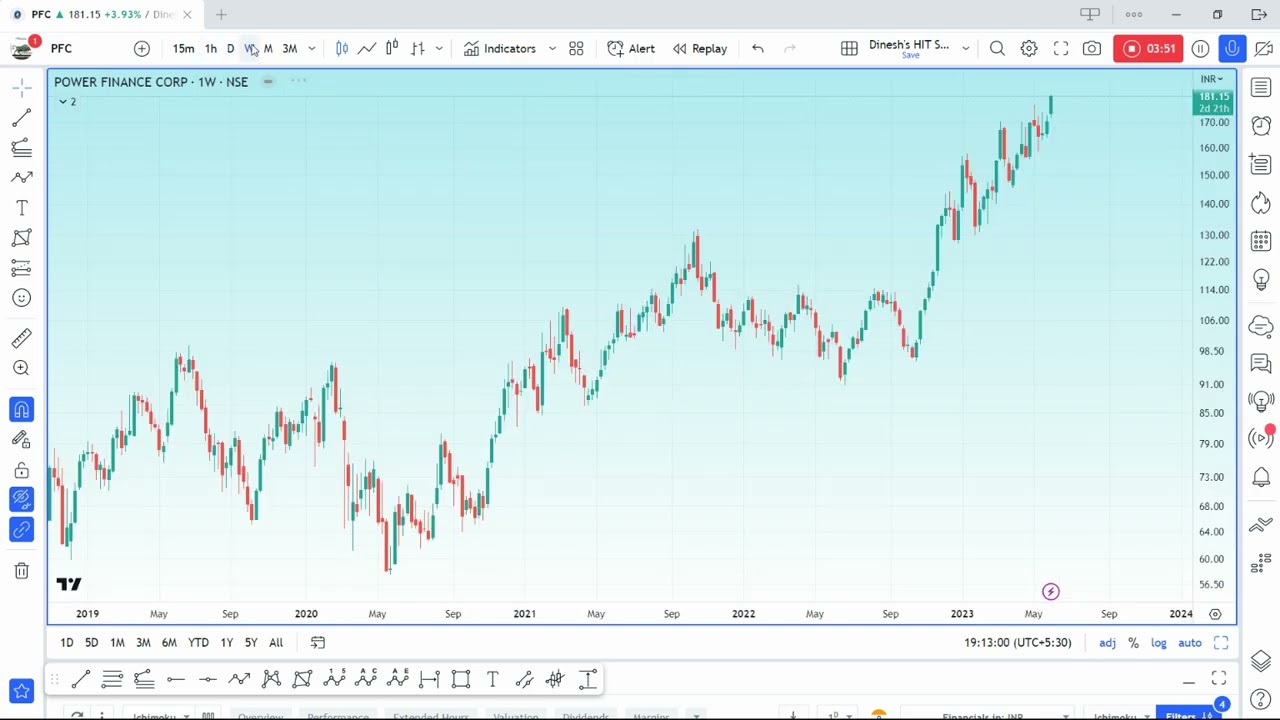This screenshot has height=720, width=1280.
Task: Click the trash icon to remove drawings
Action: point(21,570)
